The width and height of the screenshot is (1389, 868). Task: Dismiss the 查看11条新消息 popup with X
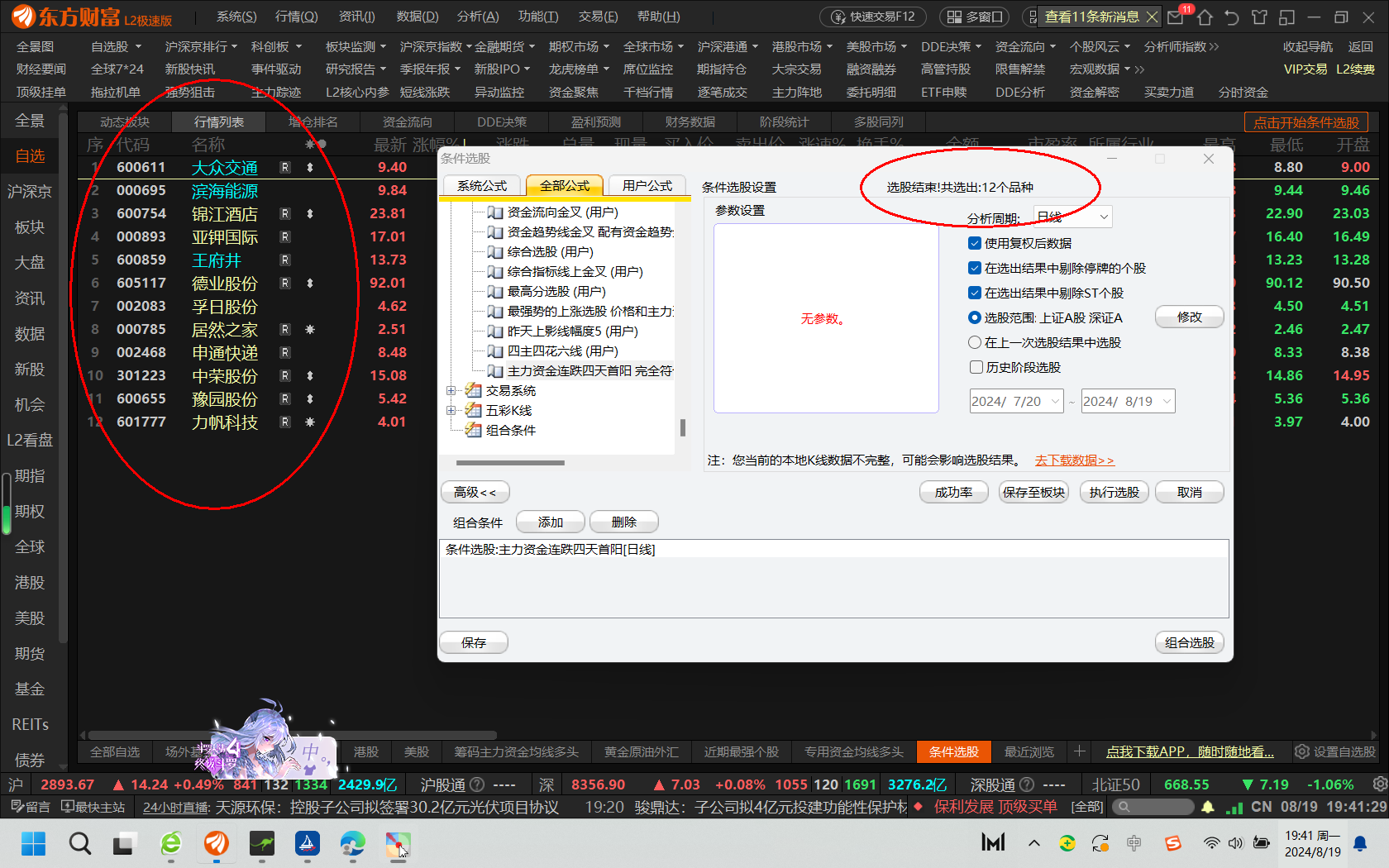pos(1152,17)
